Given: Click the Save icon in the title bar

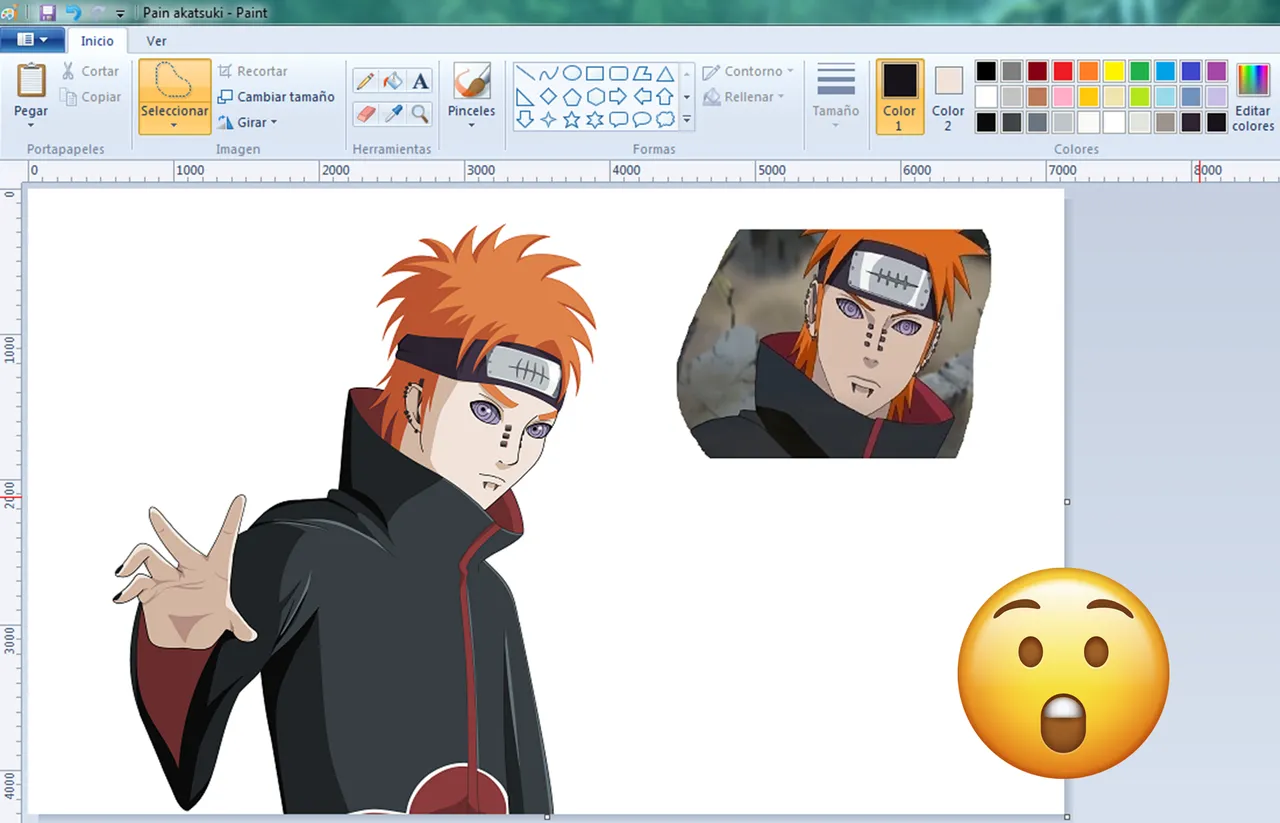Looking at the screenshot, I should click(x=47, y=13).
